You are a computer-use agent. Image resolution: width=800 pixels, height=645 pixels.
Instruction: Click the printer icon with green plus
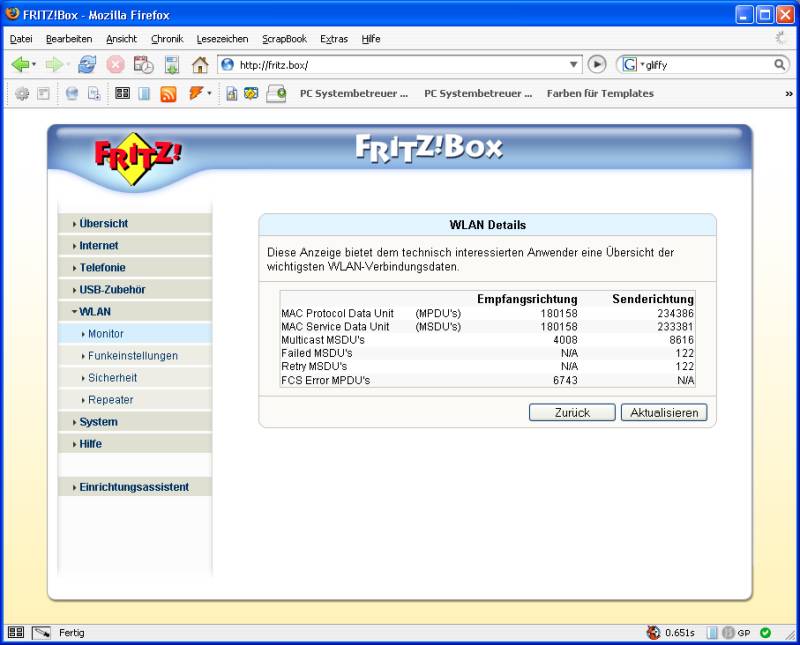(277, 94)
